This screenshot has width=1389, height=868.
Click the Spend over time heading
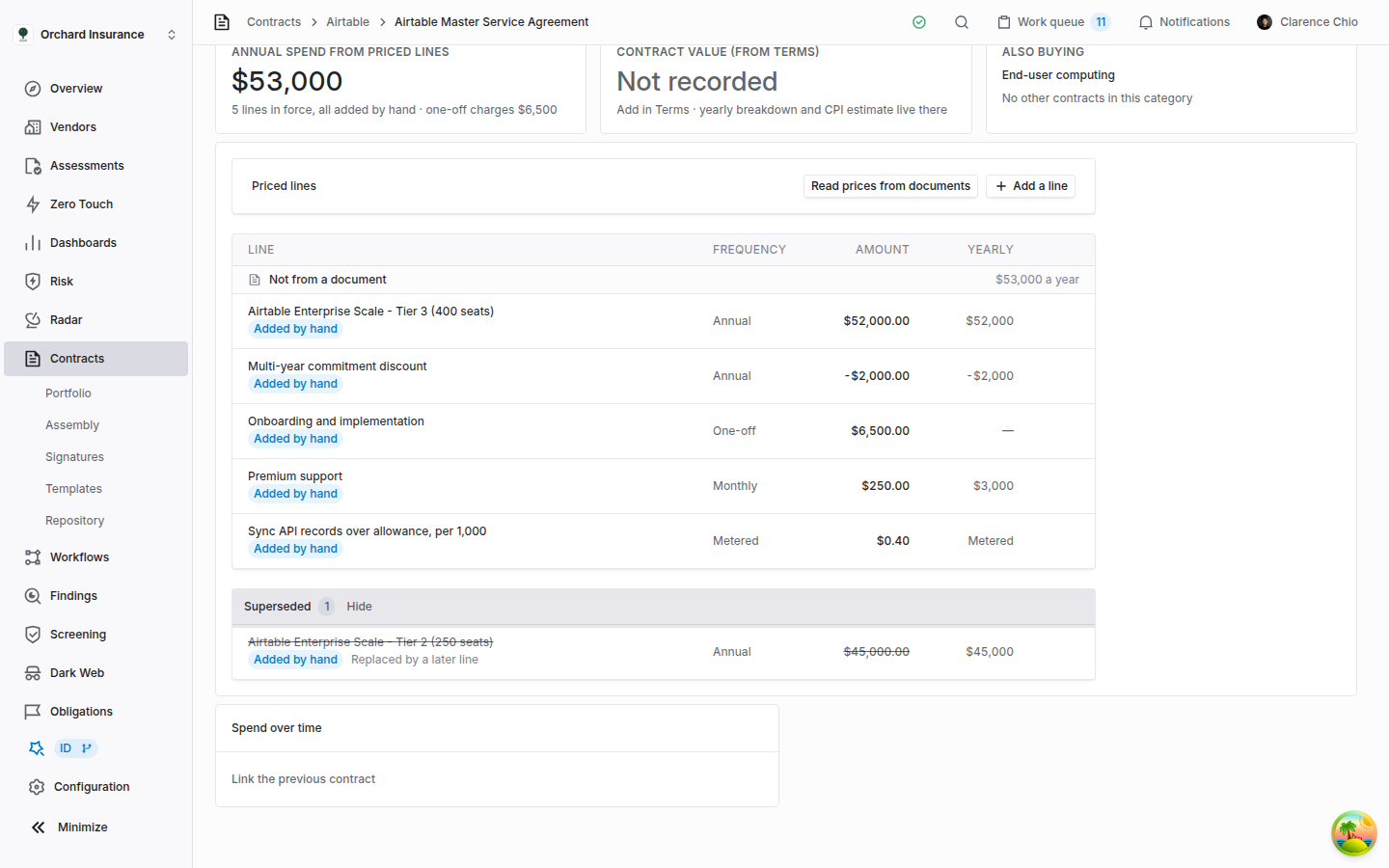277,728
